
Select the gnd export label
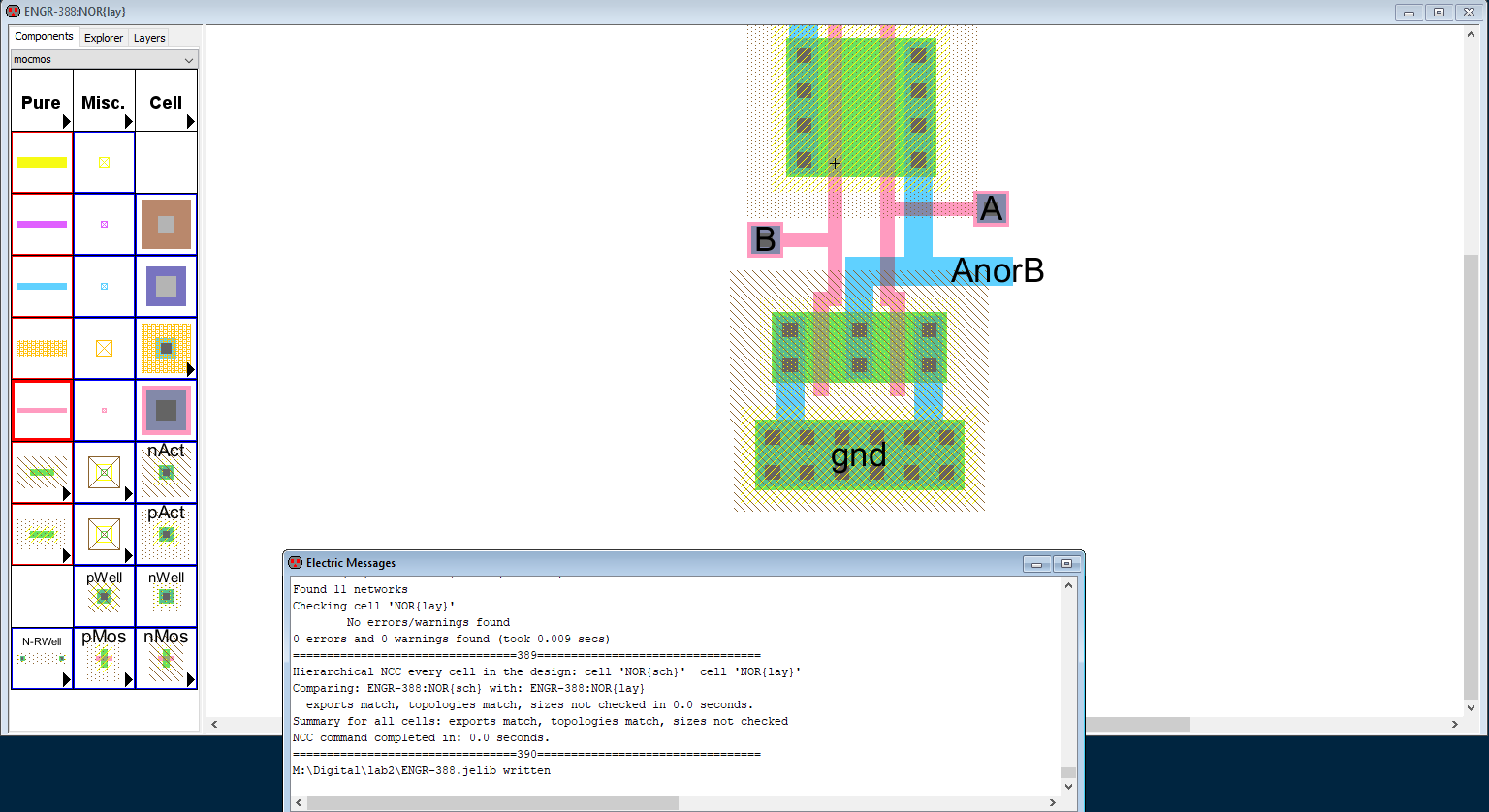(x=859, y=454)
